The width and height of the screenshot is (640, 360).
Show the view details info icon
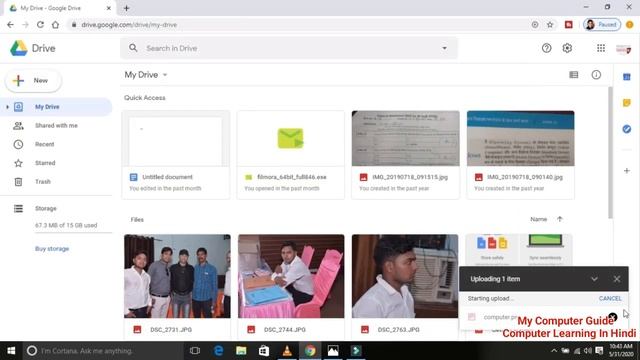tap(596, 75)
